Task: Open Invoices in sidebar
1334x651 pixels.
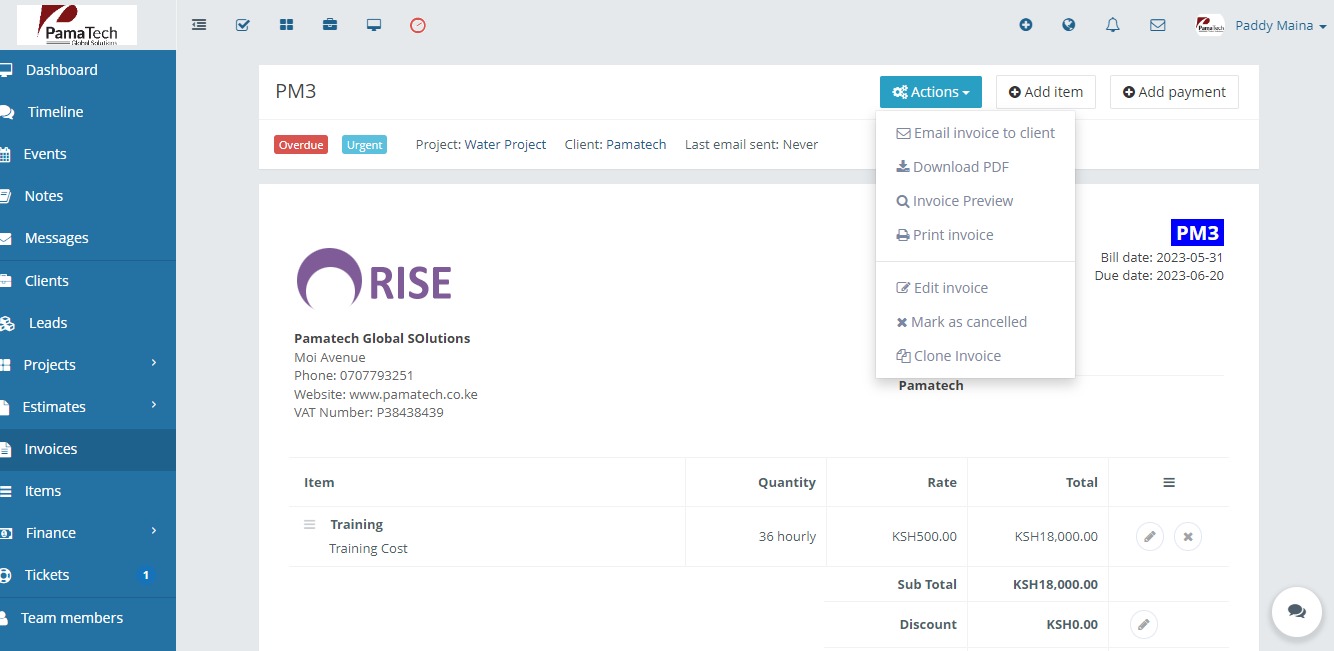Action: [88, 449]
